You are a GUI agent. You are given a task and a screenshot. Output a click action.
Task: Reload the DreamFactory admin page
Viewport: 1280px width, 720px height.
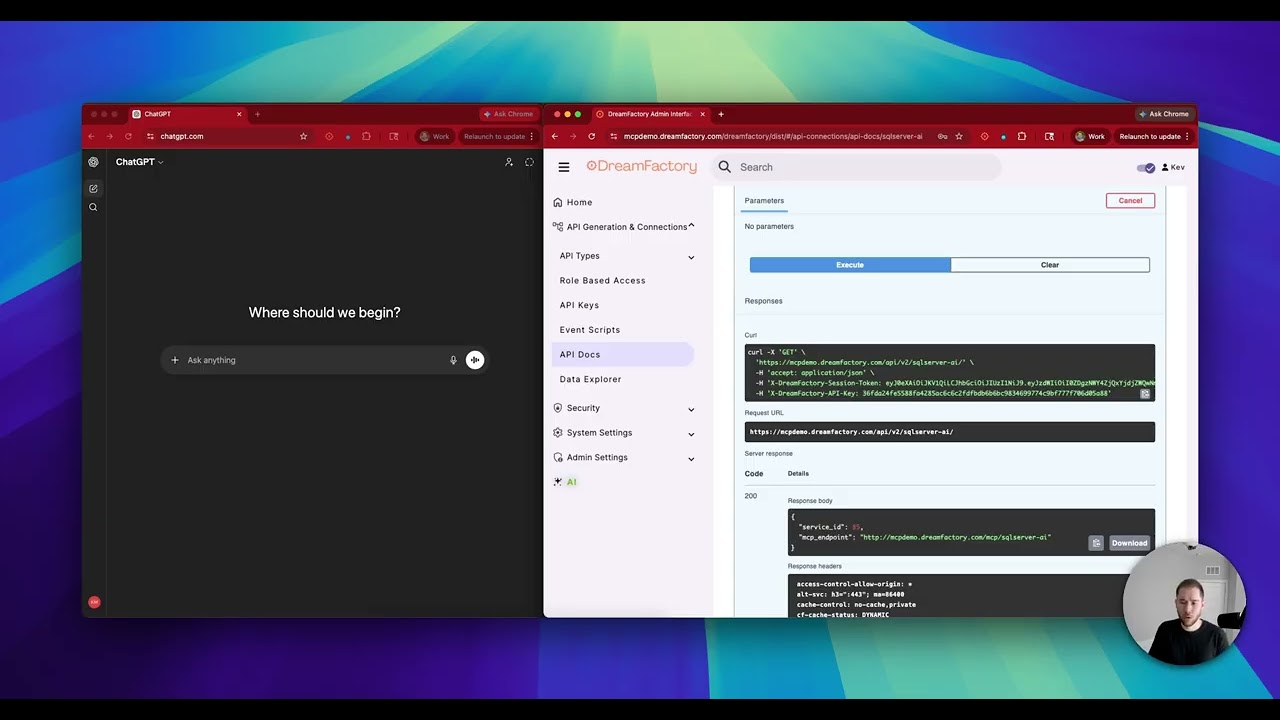click(592, 136)
